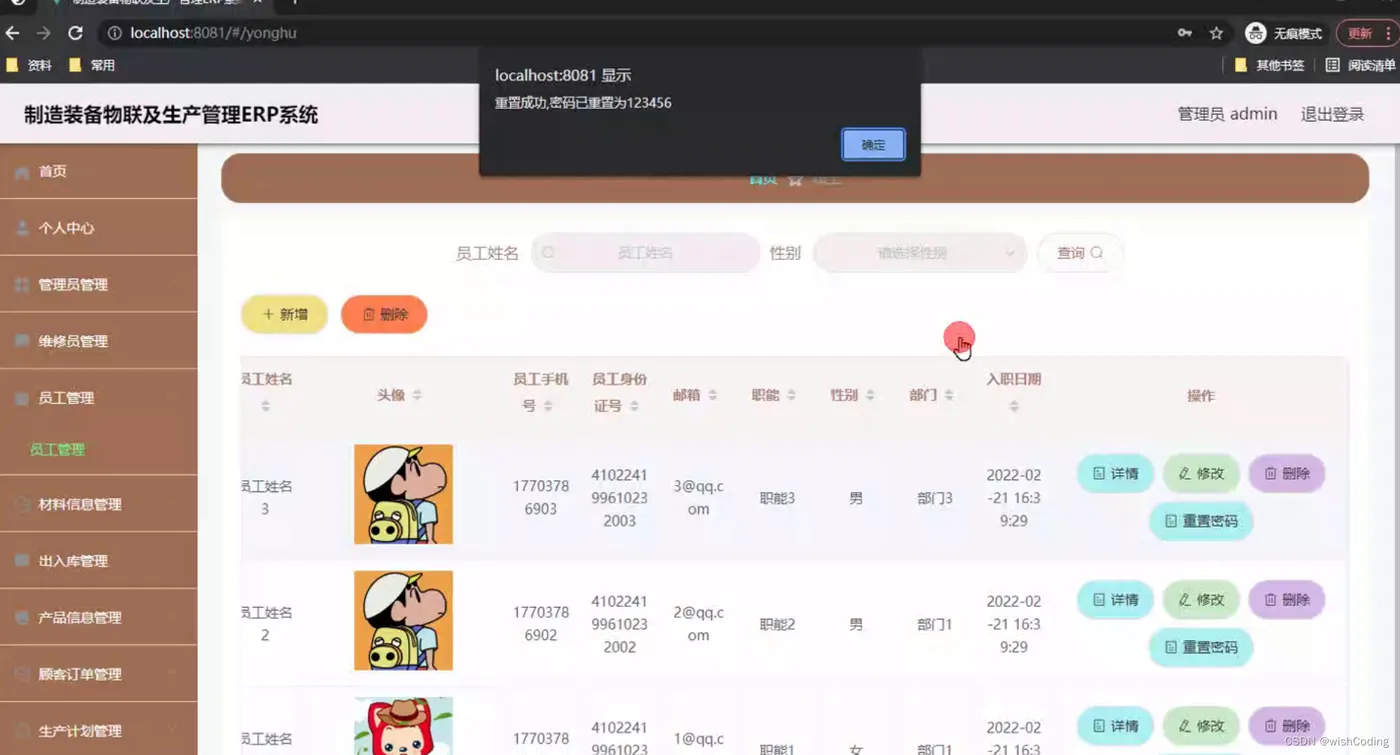1400x755 pixels.
Task: Expand 管理员管理 sidebar menu
Action: [98, 285]
